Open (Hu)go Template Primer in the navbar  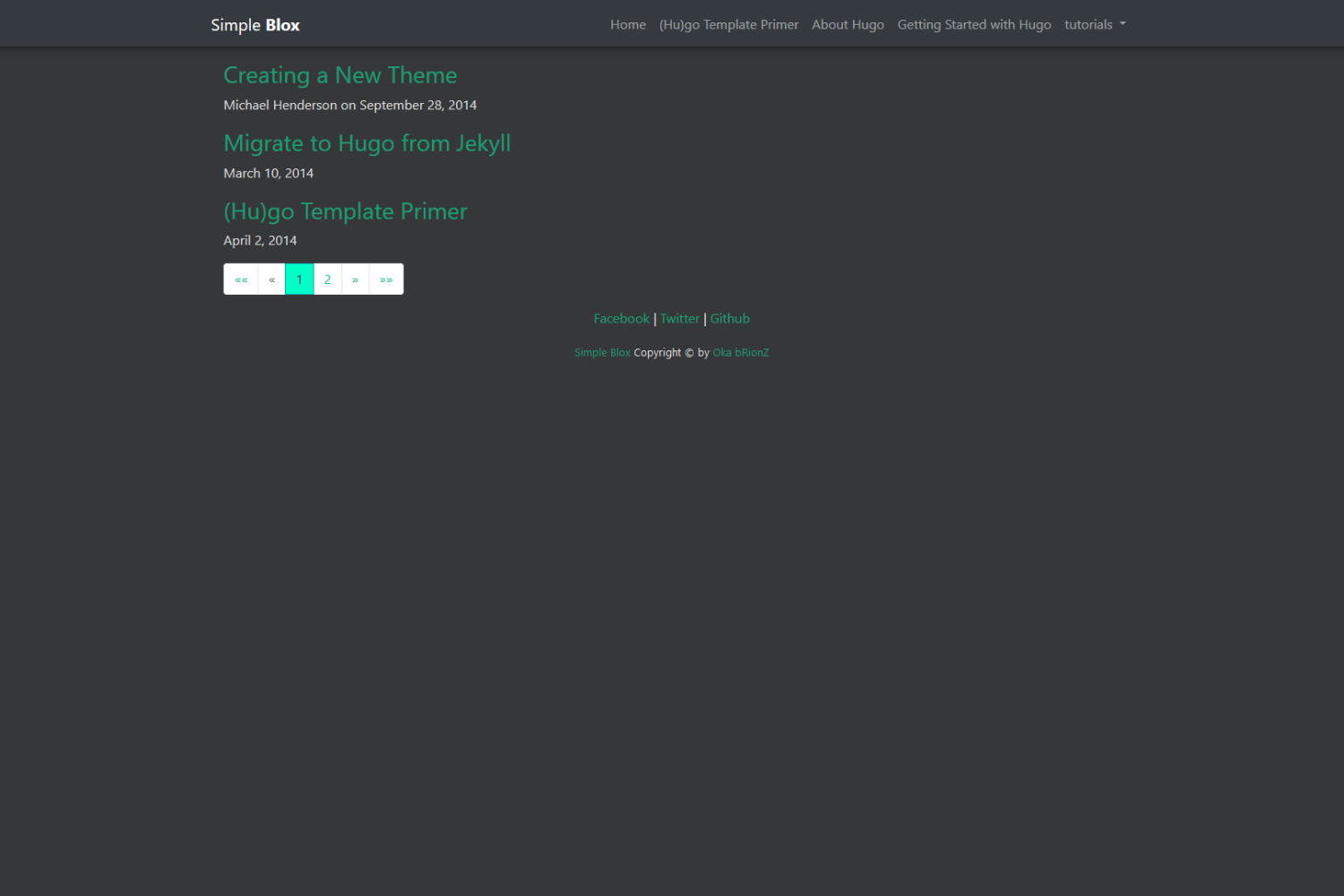click(x=728, y=25)
